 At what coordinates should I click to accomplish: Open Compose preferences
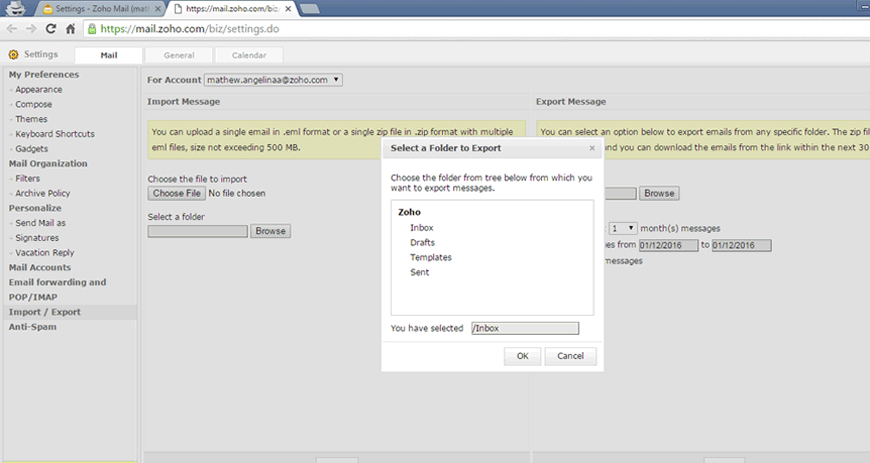point(34,104)
